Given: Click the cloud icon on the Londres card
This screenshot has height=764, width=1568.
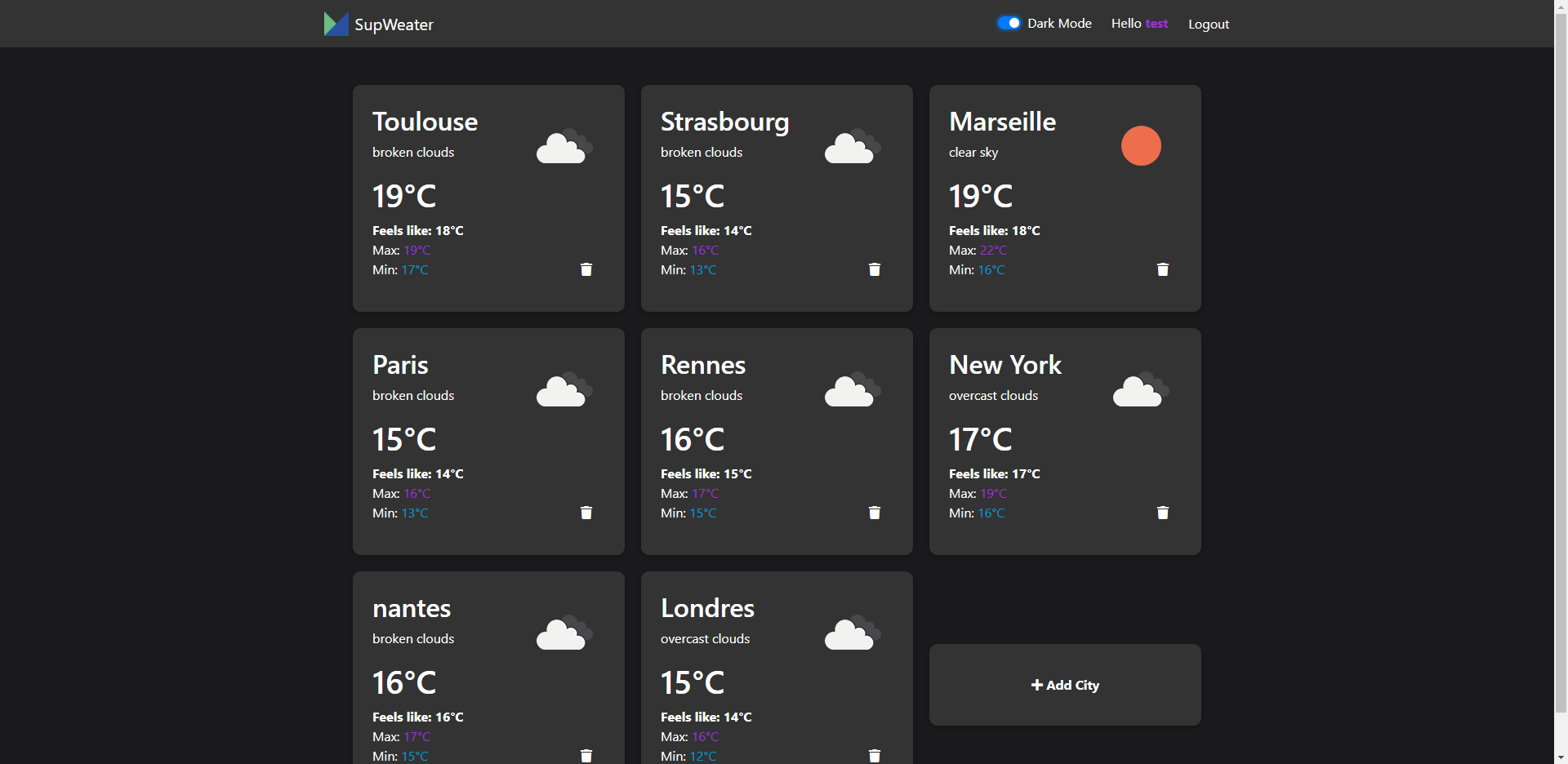Looking at the screenshot, I should click(852, 633).
